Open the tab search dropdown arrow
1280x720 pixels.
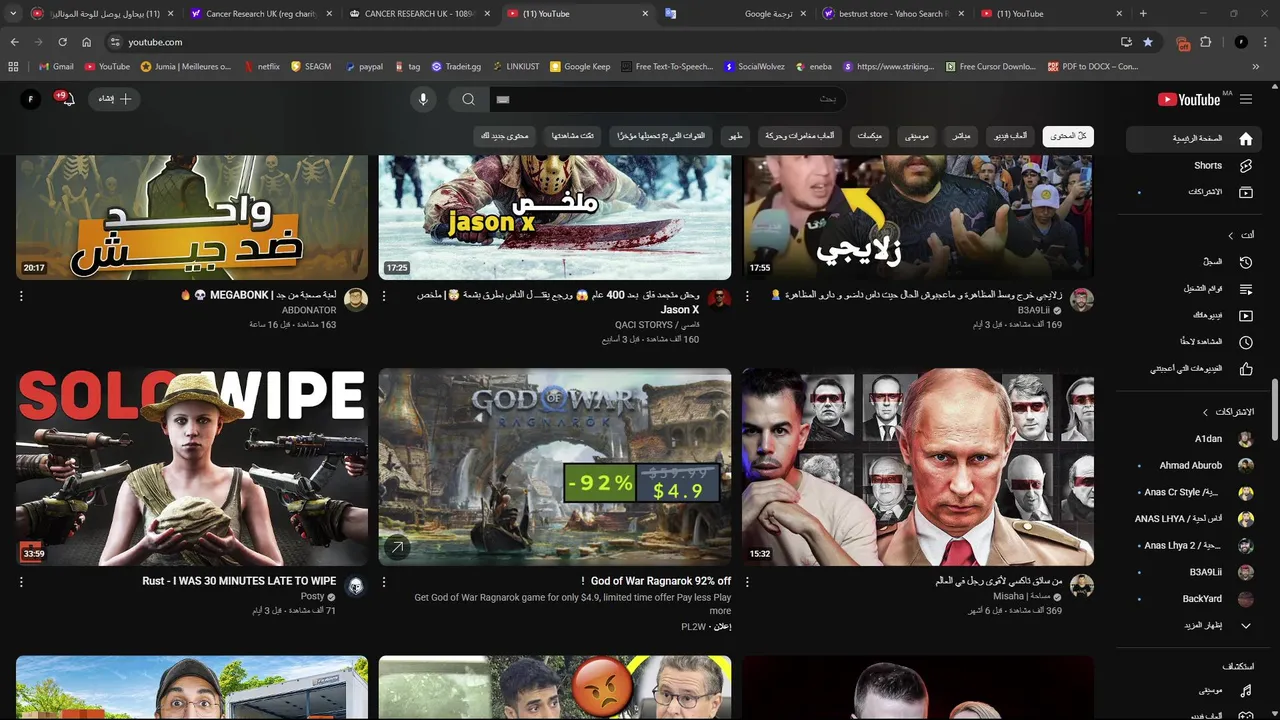point(13,14)
